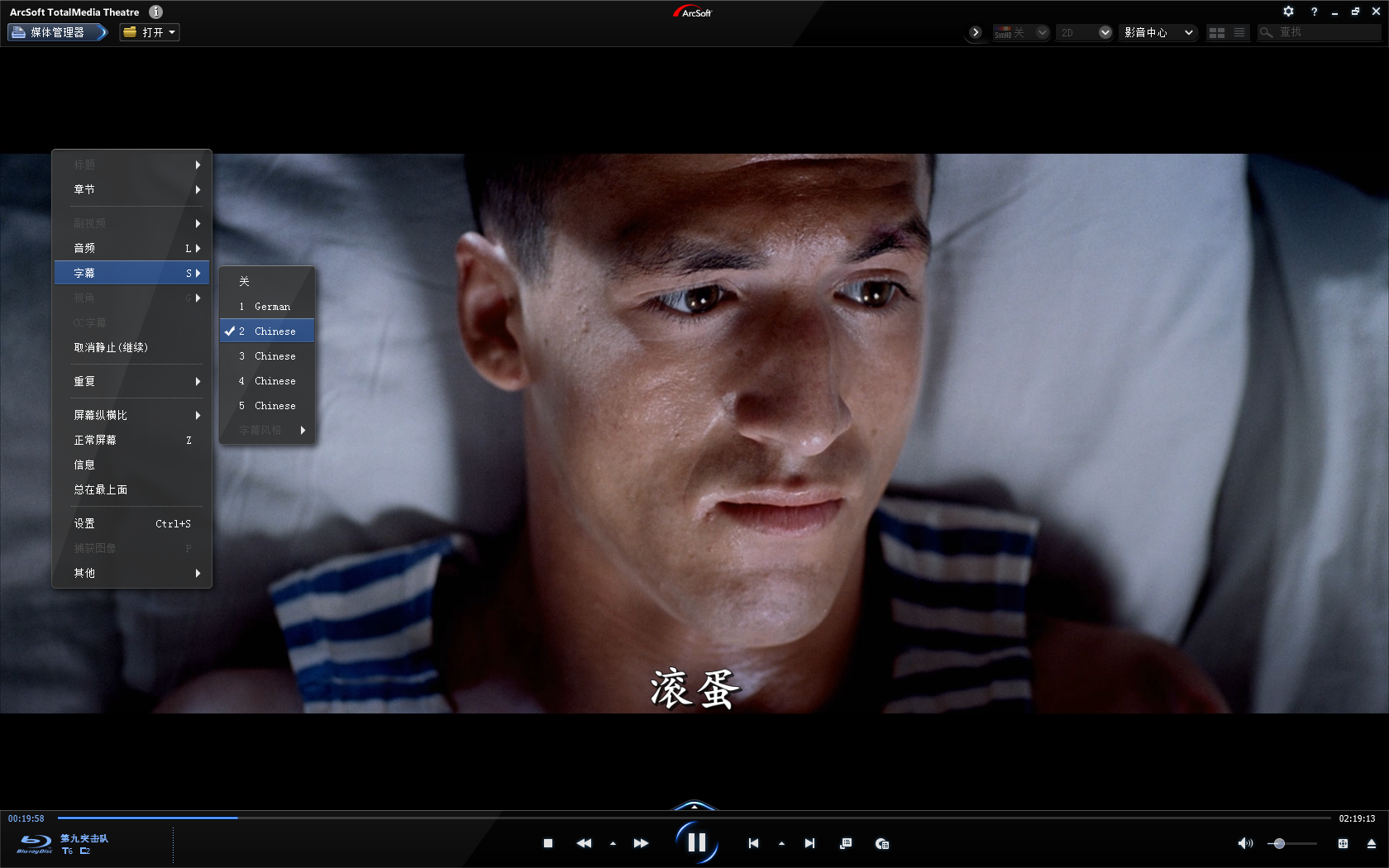Eject the disc using eject icon
Viewport: 1389px width, 868px height.
[1372, 843]
